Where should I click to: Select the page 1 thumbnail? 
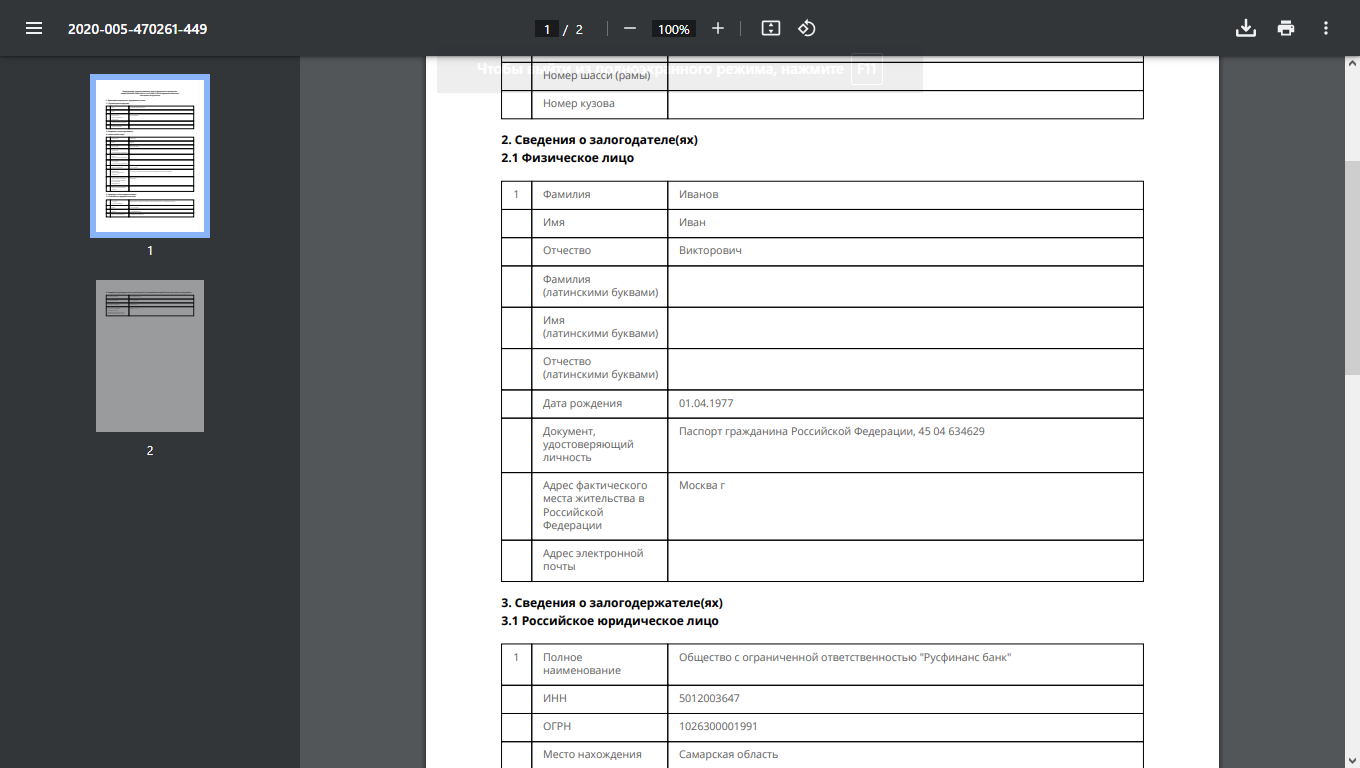(x=150, y=155)
